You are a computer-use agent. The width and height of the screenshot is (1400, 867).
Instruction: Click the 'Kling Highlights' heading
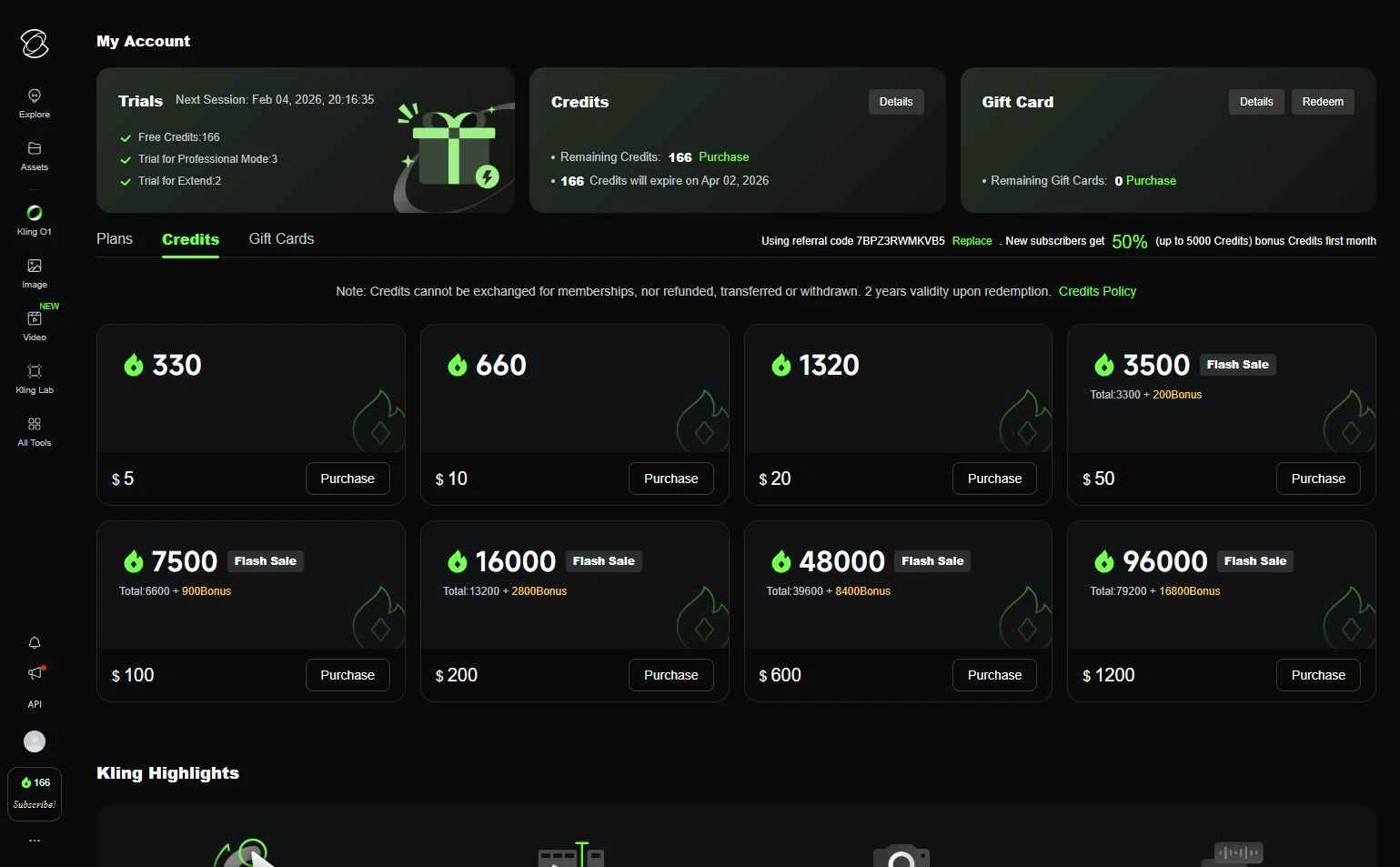pyautogui.click(x=167, y=773)
